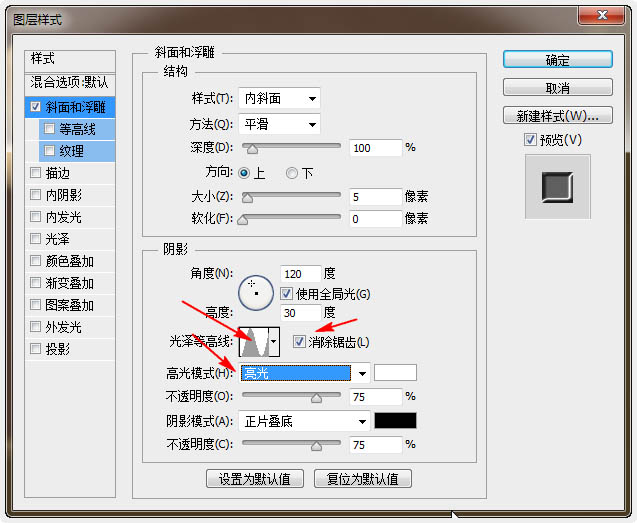
Task: Click the style preview thumbnail
Action: (x=557, y=187)
